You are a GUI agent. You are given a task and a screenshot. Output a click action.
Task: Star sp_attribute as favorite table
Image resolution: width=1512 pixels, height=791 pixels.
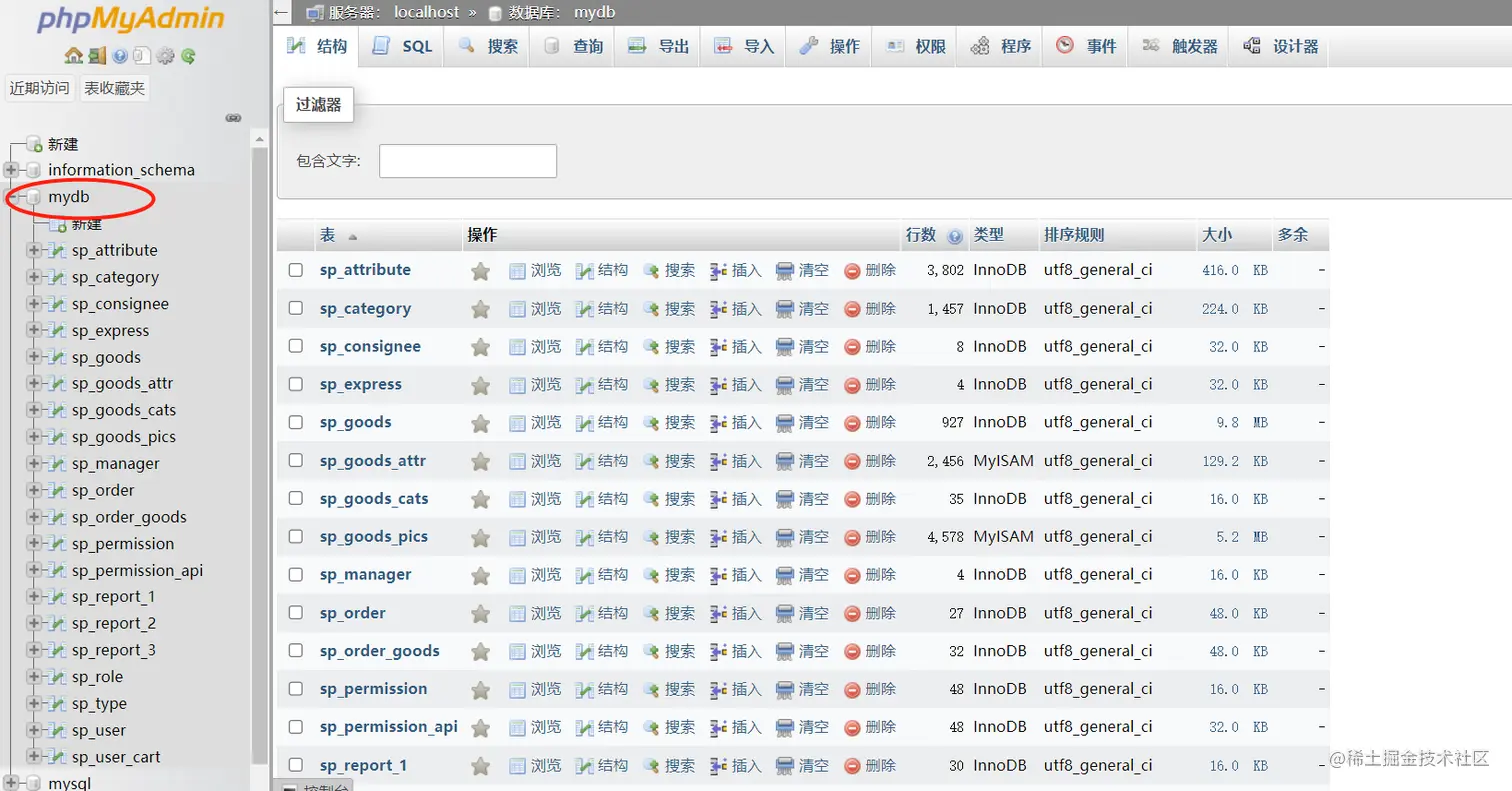pos(480,270)
